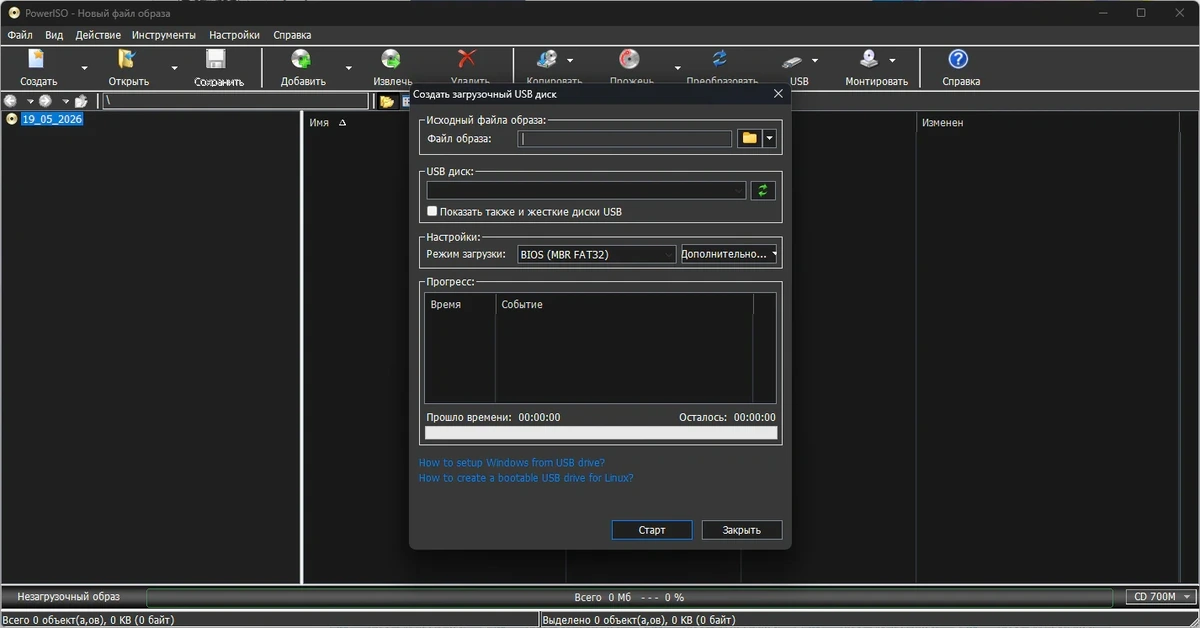Click the Преобразовать (convert) blue arrows icon
The height and width of the screenshot is (628, 1200).
click(720, 60)
